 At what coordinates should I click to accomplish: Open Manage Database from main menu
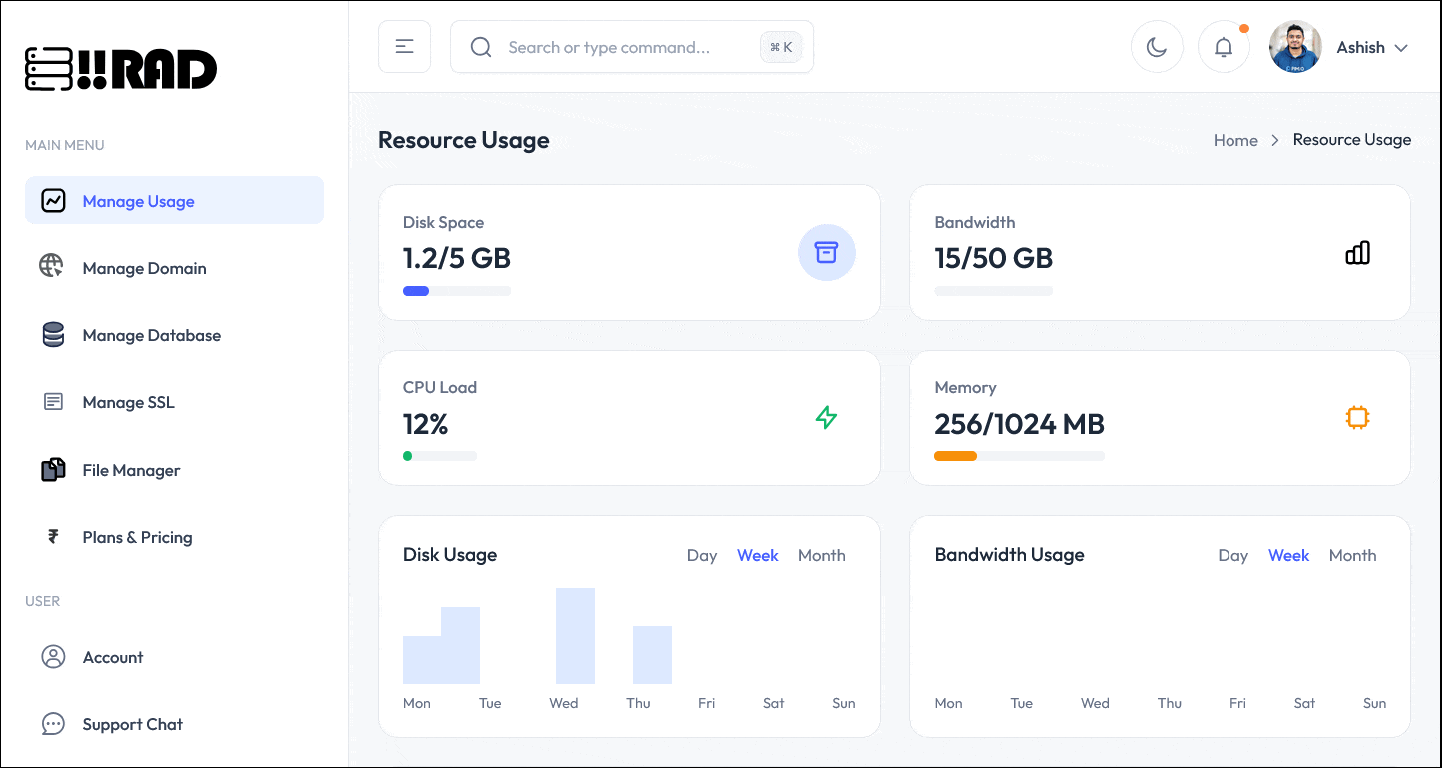tap(151, 335)
